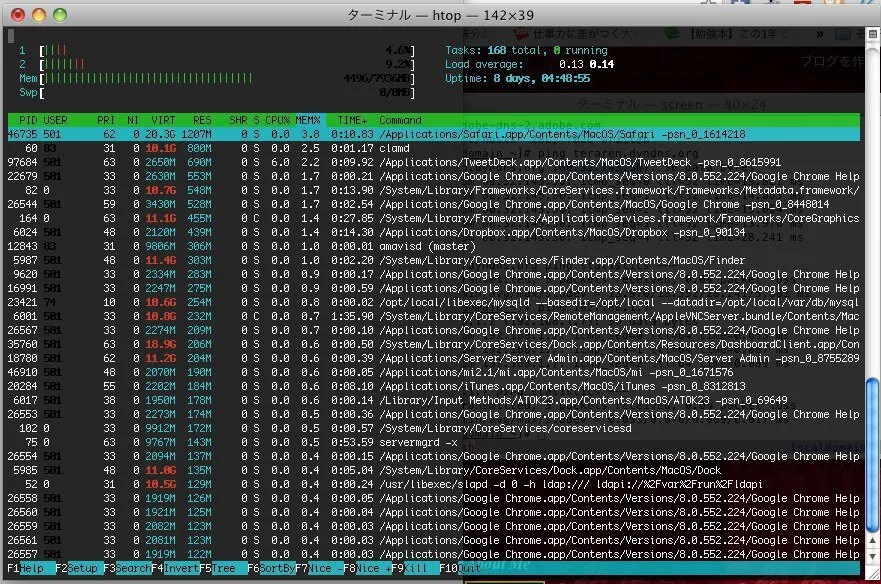Click F1 Help in the function bar
The width and height of the screenshot is (881, 584).
point(28,568)
